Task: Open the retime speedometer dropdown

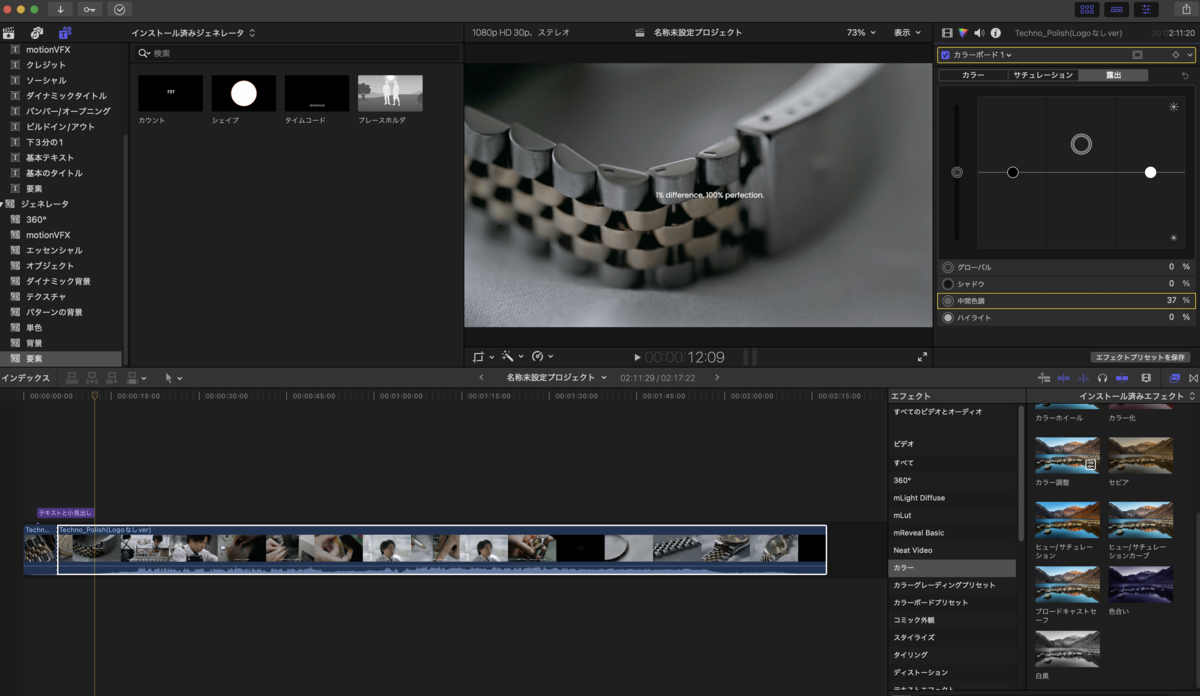Action: click(542, 356)
